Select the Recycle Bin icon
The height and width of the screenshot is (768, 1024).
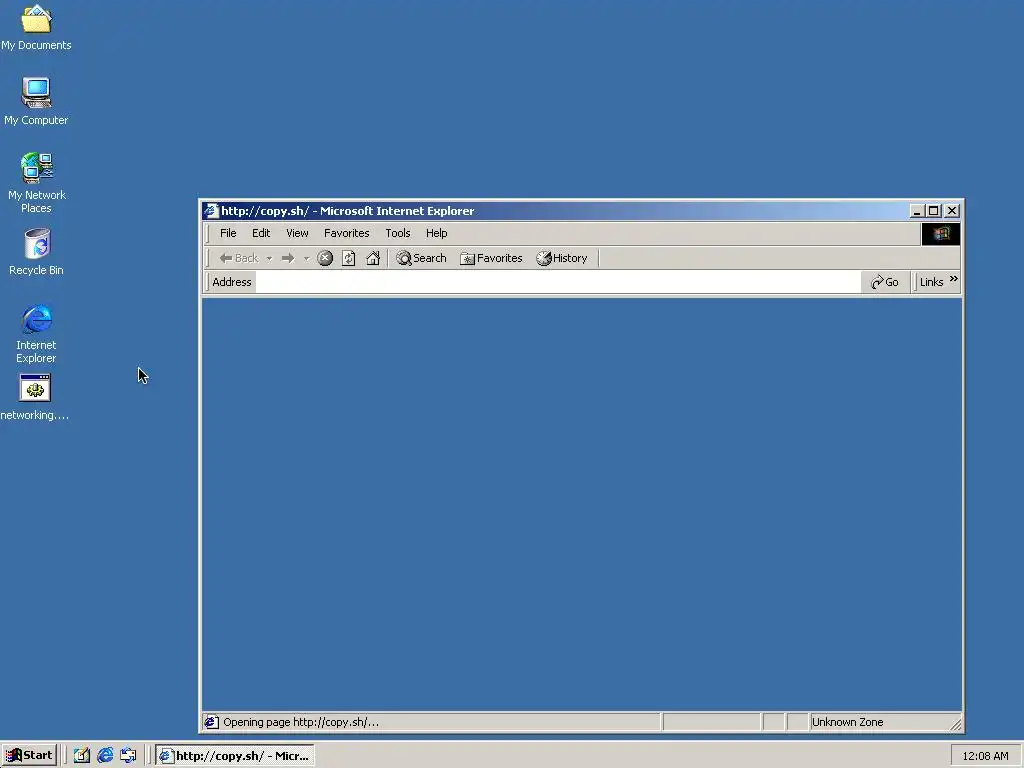pos(36,251)
